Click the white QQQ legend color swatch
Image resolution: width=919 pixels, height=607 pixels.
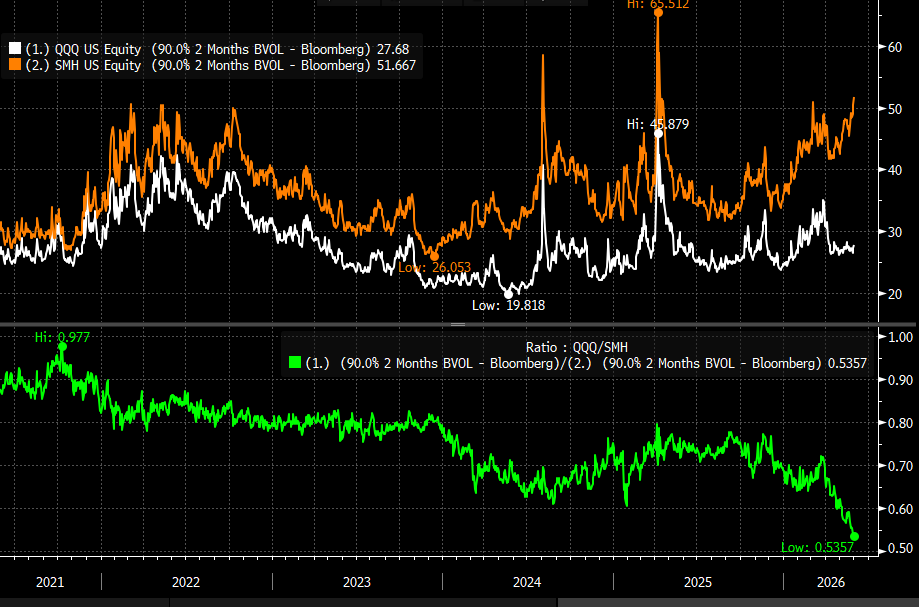(x=15, y=49)
